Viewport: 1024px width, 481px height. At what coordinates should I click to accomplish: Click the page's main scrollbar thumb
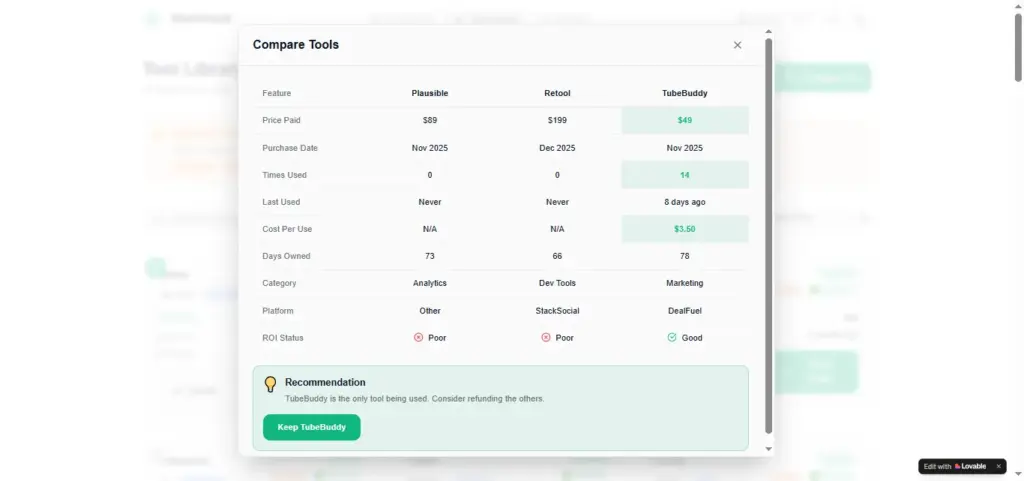pos(1017,48)
